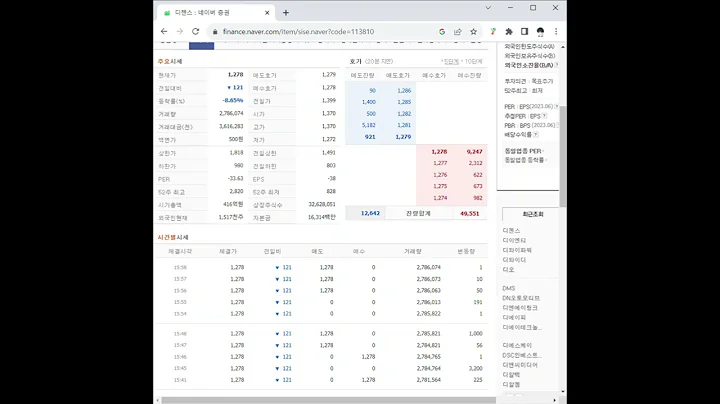Click the 상장주식수 value 32,628,051
This screenshot has height=404, width=720.
point(322,204)
